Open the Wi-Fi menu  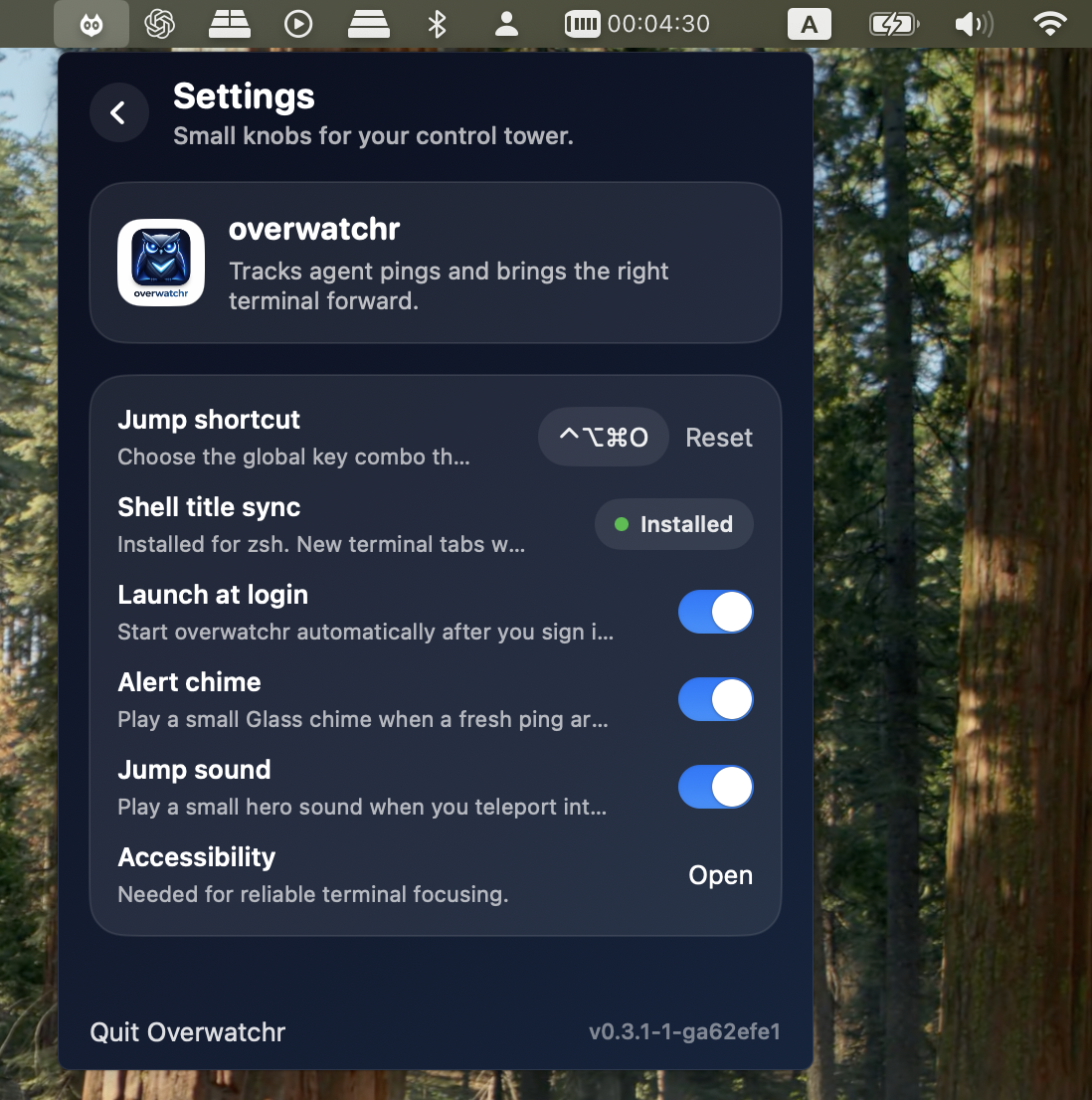coord(1049,24)
